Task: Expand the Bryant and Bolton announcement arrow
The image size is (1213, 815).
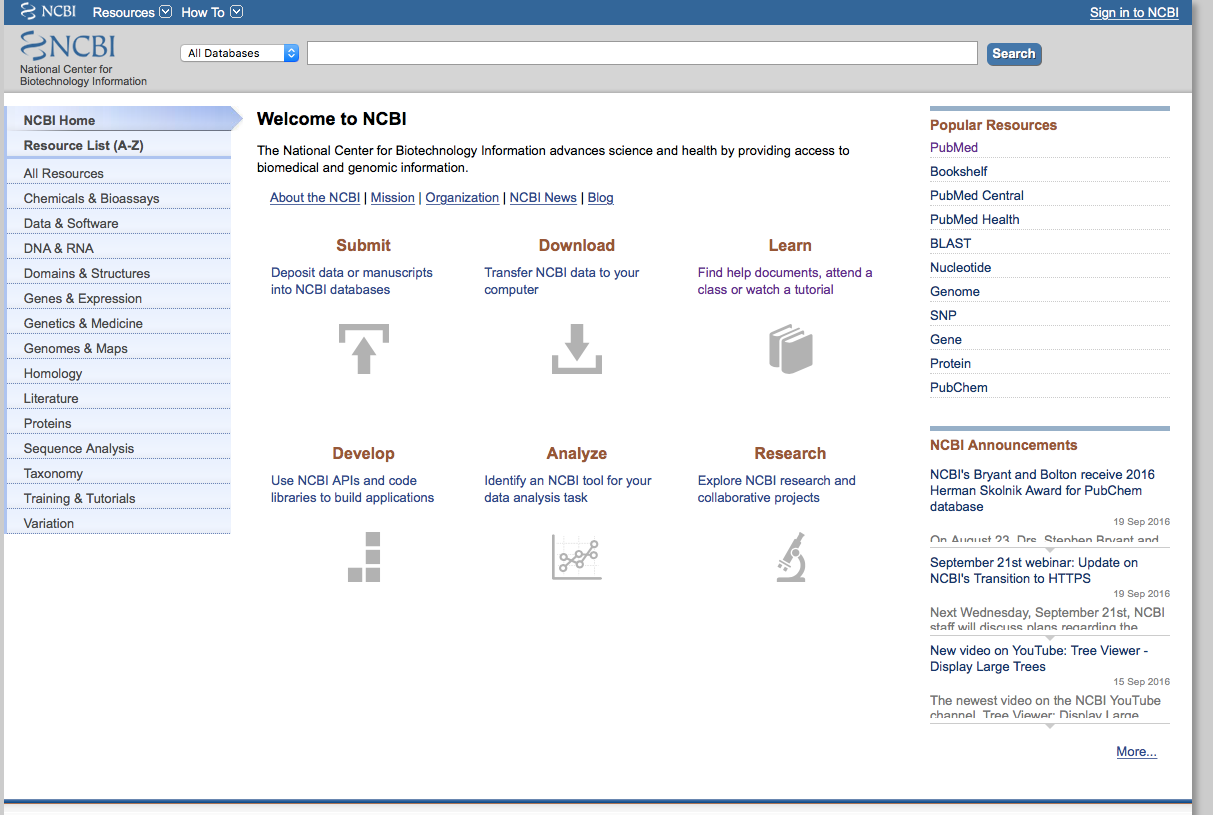Action: tap(1049, 549)
